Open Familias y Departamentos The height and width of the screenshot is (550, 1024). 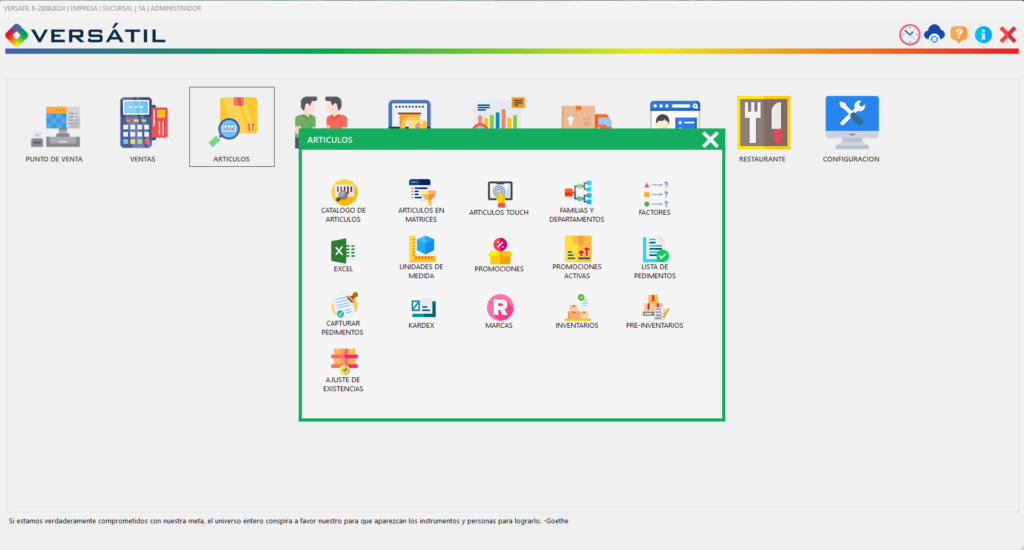point(577,201)
